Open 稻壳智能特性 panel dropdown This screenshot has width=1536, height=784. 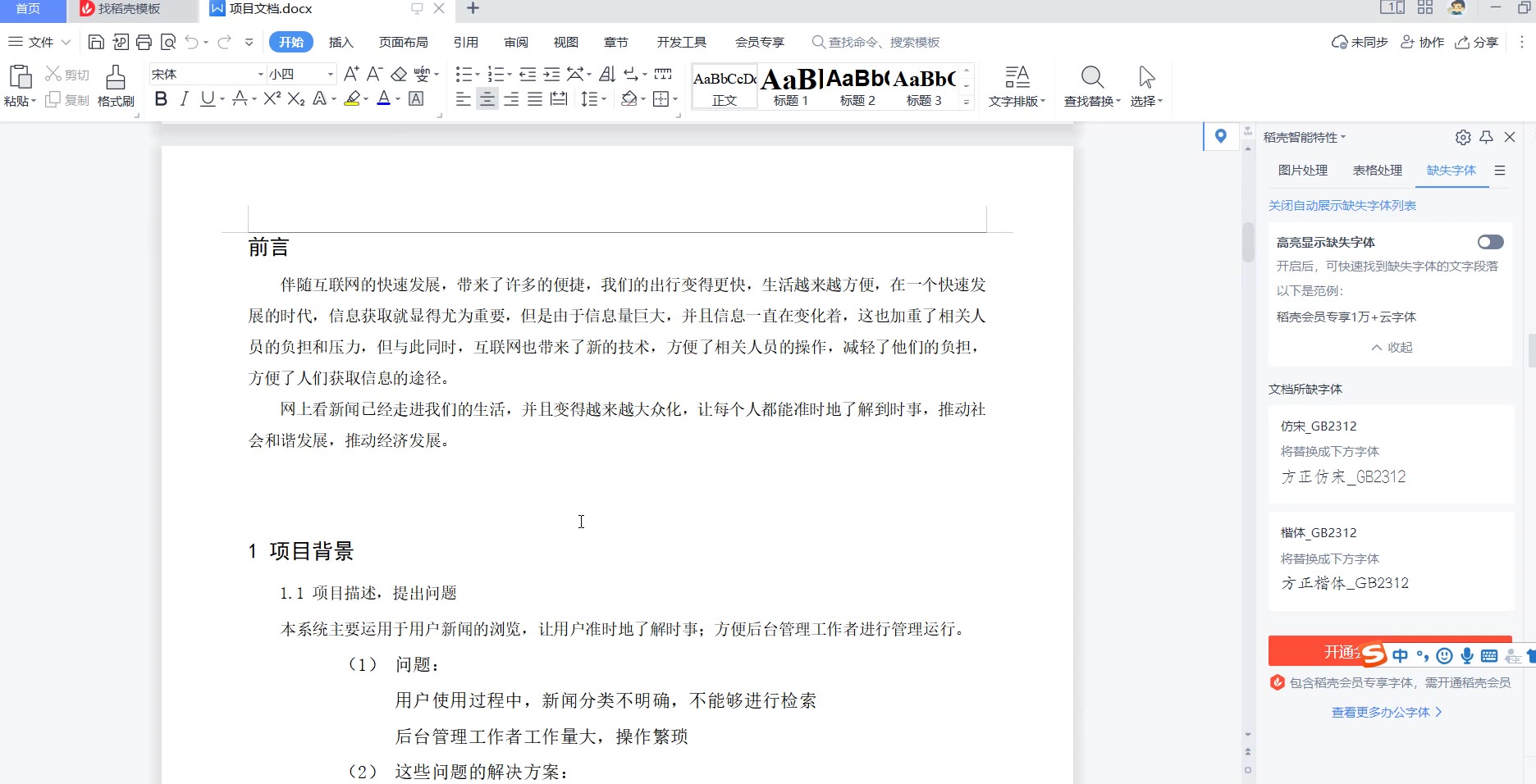[1305, 137]
